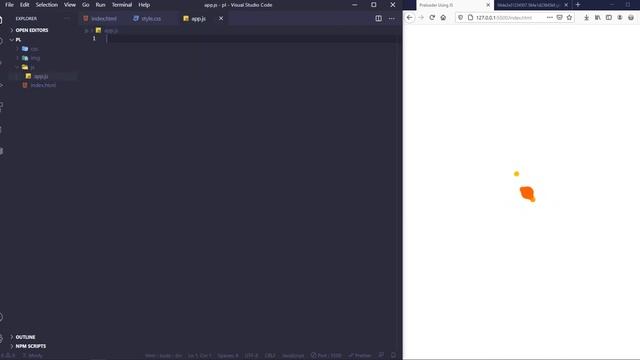Expand the OPEN EDITORS section

[32, 30]
